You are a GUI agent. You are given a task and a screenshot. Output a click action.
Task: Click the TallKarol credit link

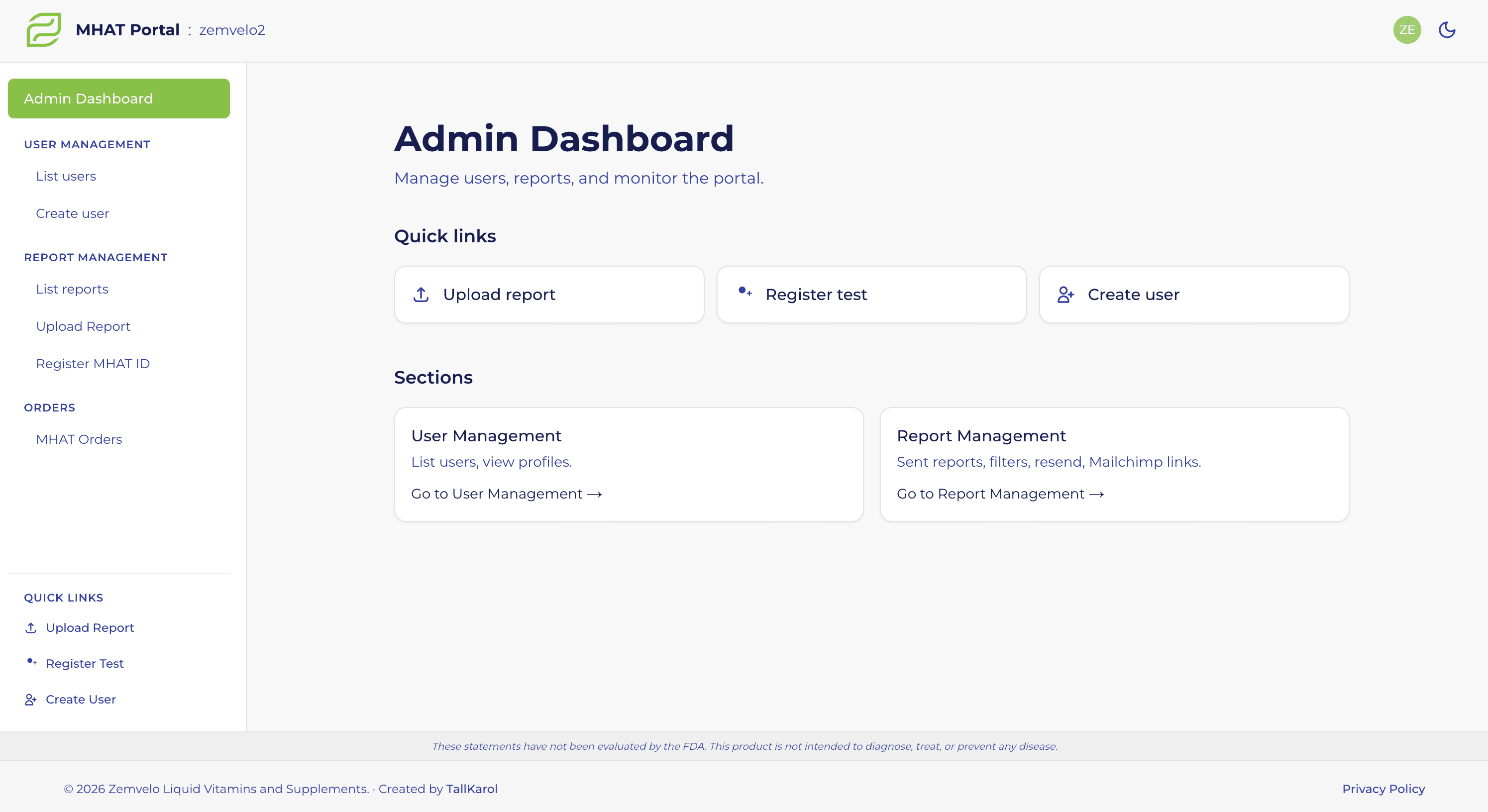pos(472,788)
